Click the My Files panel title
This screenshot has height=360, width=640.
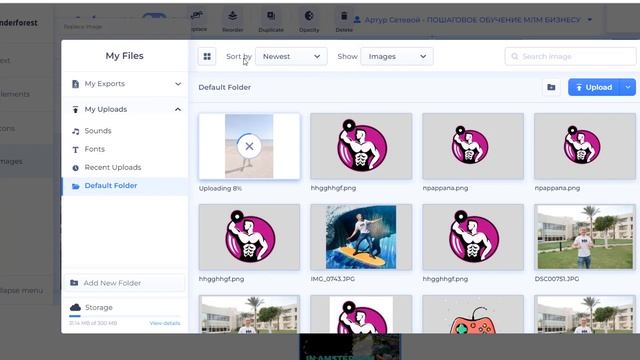(124, 56)
